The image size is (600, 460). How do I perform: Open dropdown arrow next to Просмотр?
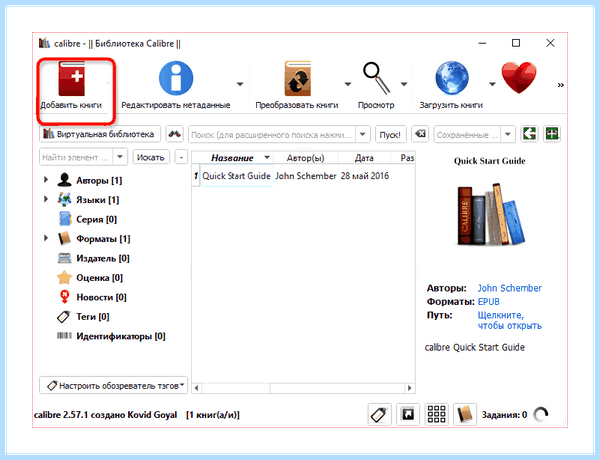[404, 84]
